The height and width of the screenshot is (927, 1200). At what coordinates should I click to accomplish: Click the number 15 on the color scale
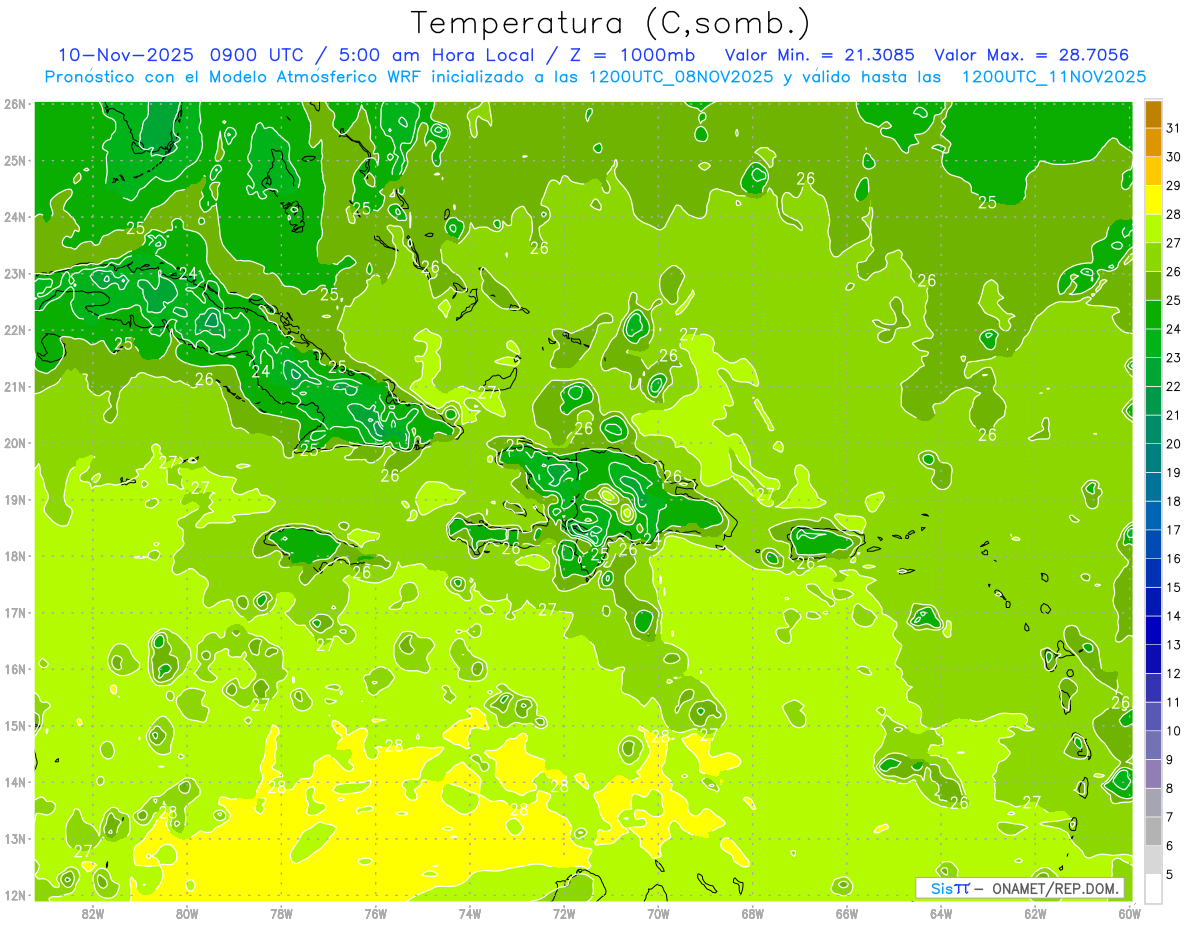1174,587
